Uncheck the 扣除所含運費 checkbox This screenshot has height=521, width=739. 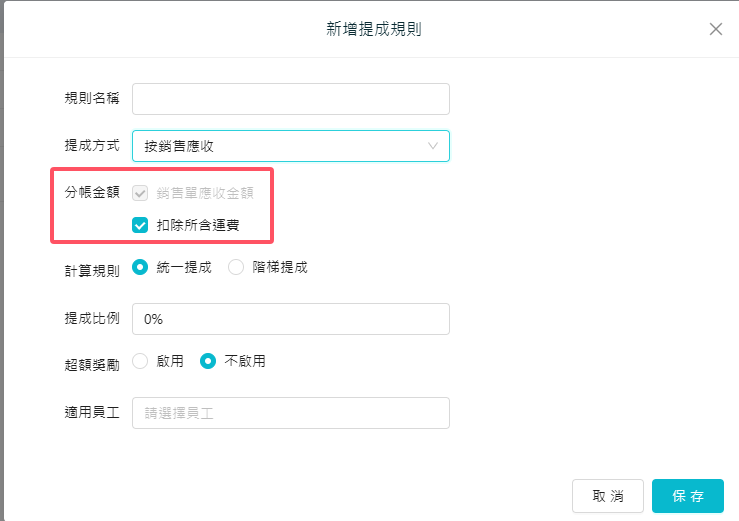[x=140, y=225]
